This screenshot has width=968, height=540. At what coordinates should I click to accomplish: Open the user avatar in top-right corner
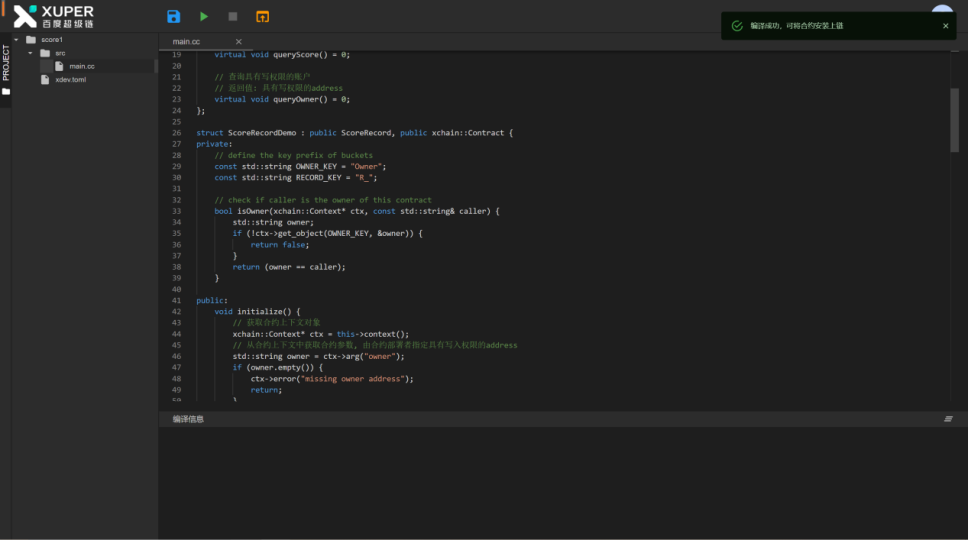(x=942, y=8)
